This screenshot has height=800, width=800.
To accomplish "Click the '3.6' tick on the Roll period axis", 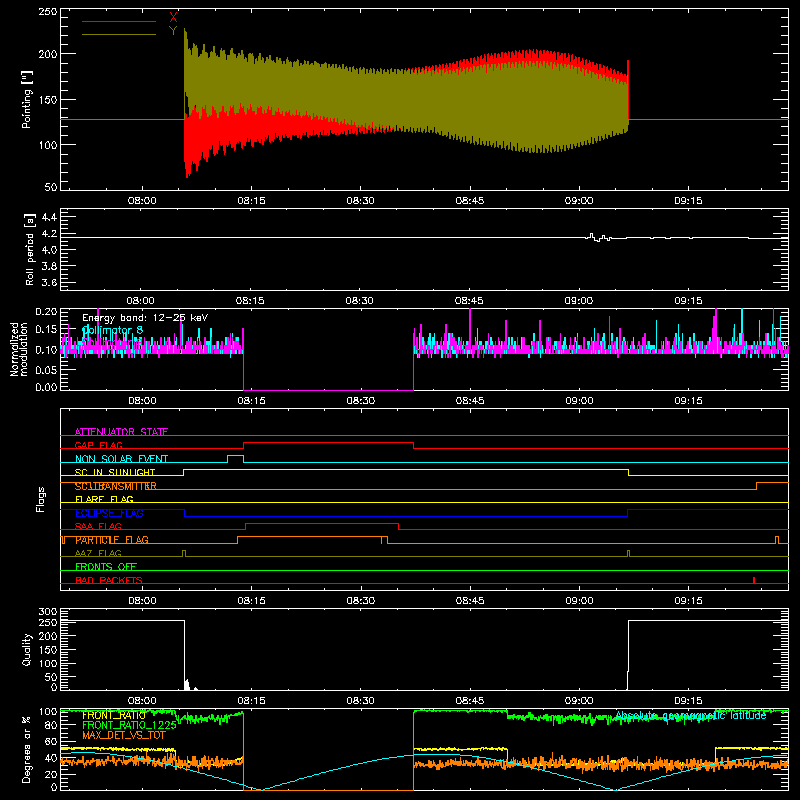I will pos(49,282).
